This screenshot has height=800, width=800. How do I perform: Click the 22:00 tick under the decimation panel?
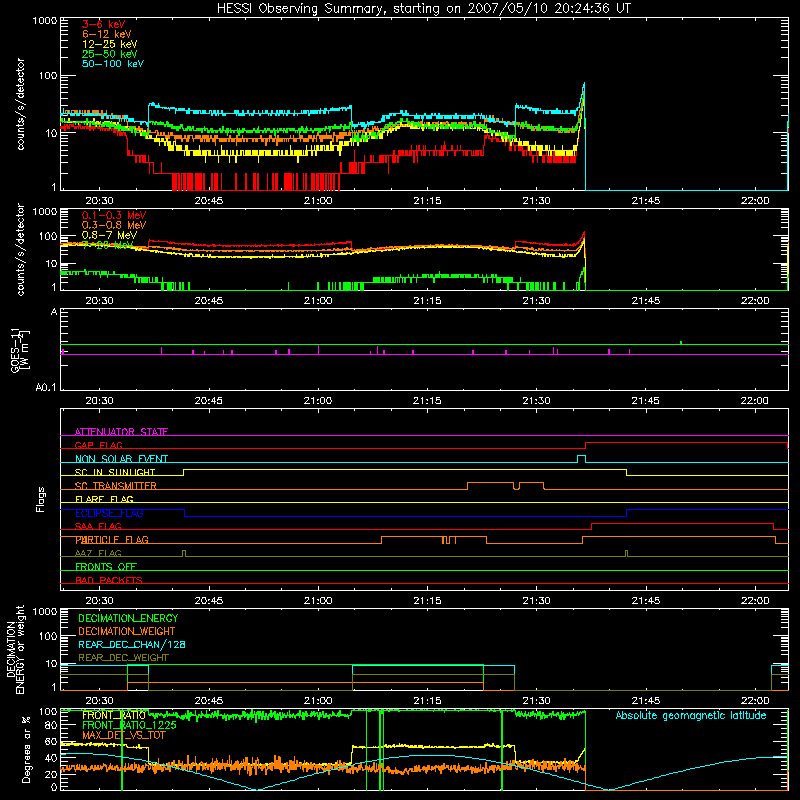(755, 701)
